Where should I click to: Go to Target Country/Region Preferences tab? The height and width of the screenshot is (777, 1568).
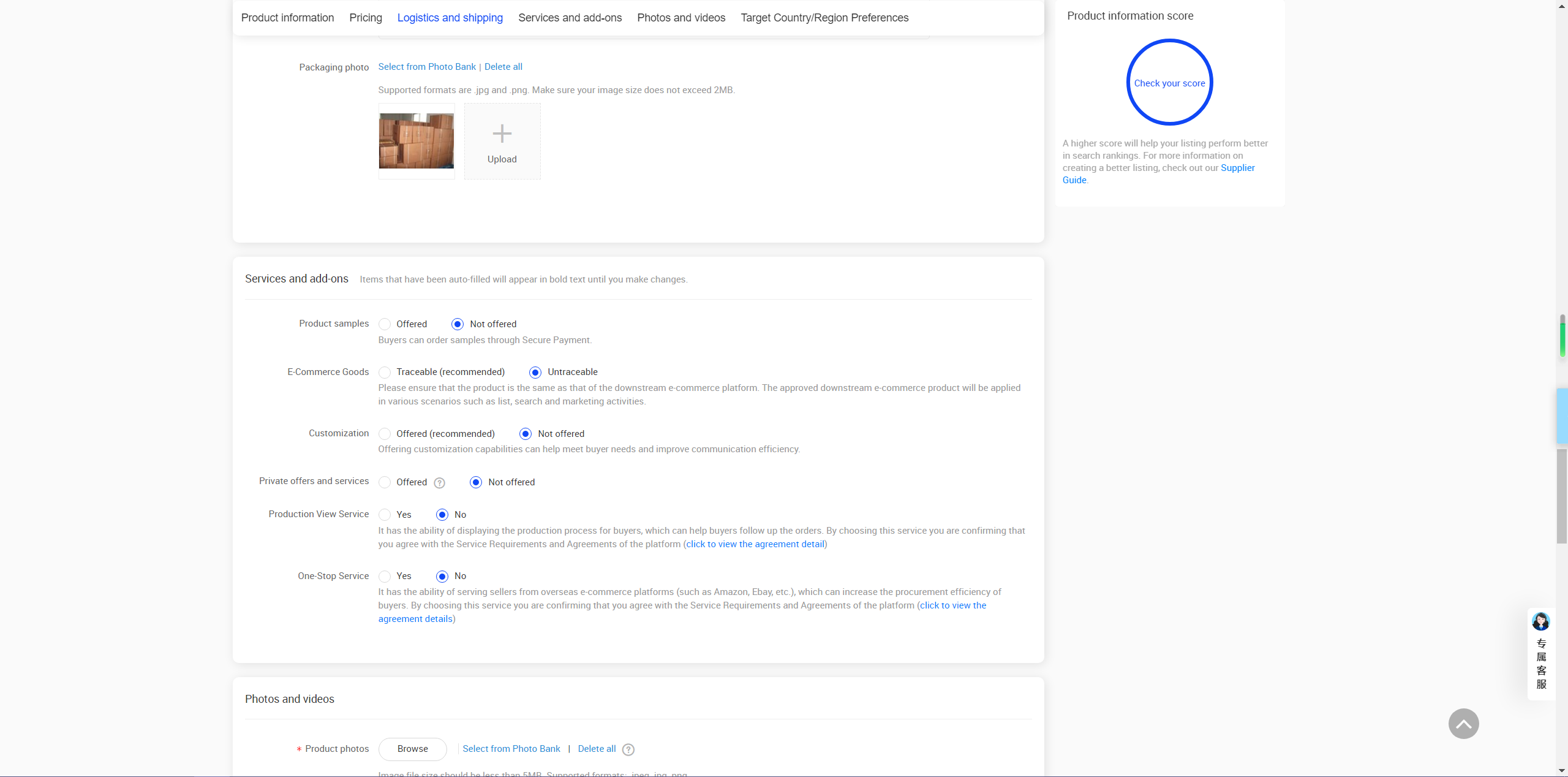pos(824,18)
